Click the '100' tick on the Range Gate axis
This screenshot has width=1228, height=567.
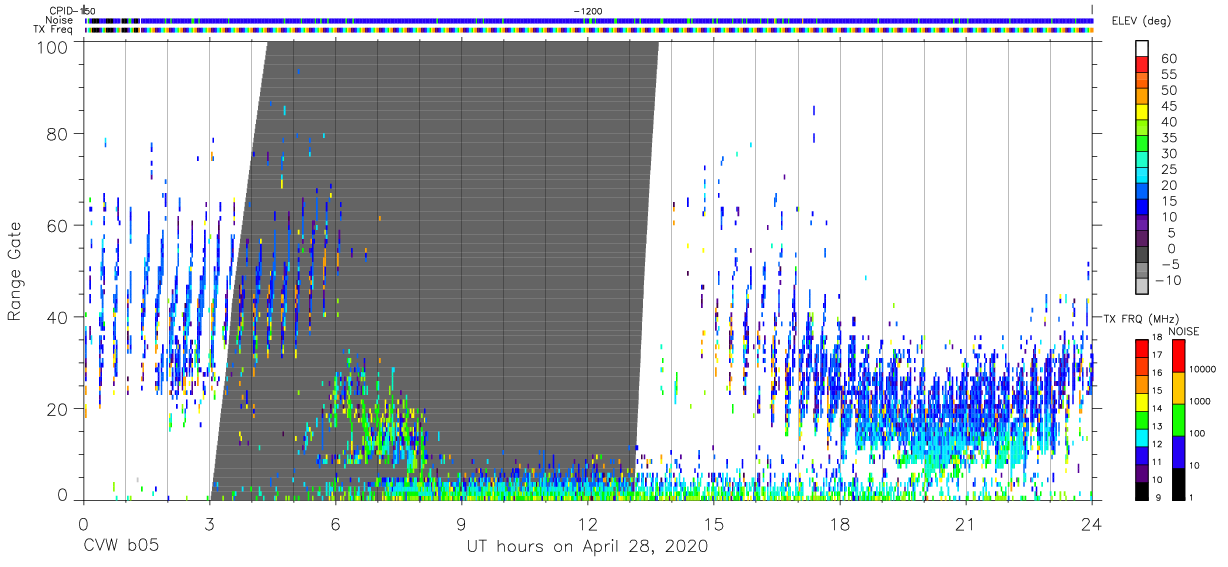(x=52, y=47)
